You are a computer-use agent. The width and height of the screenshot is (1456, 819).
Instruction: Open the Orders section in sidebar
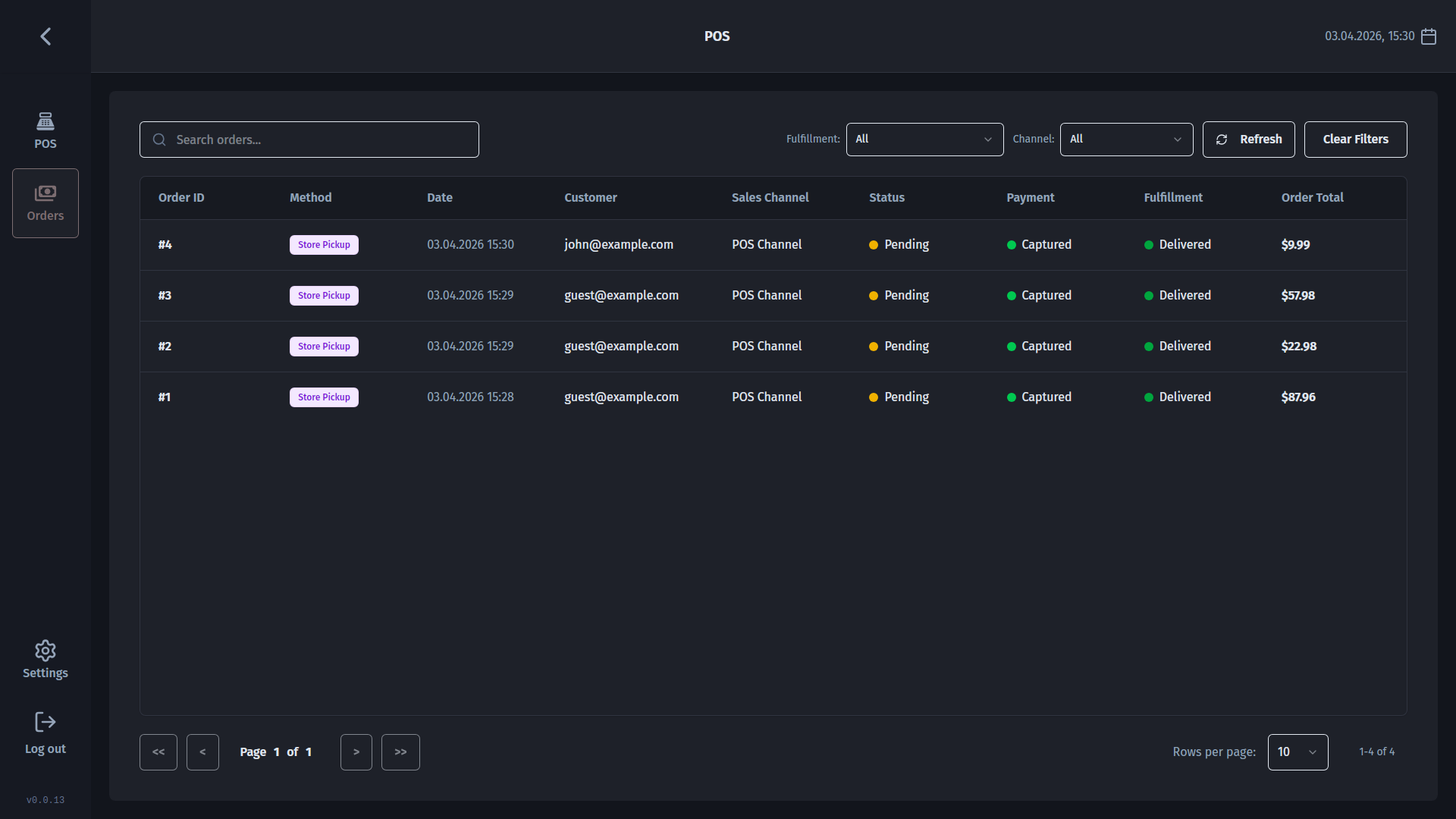[45, 203]
